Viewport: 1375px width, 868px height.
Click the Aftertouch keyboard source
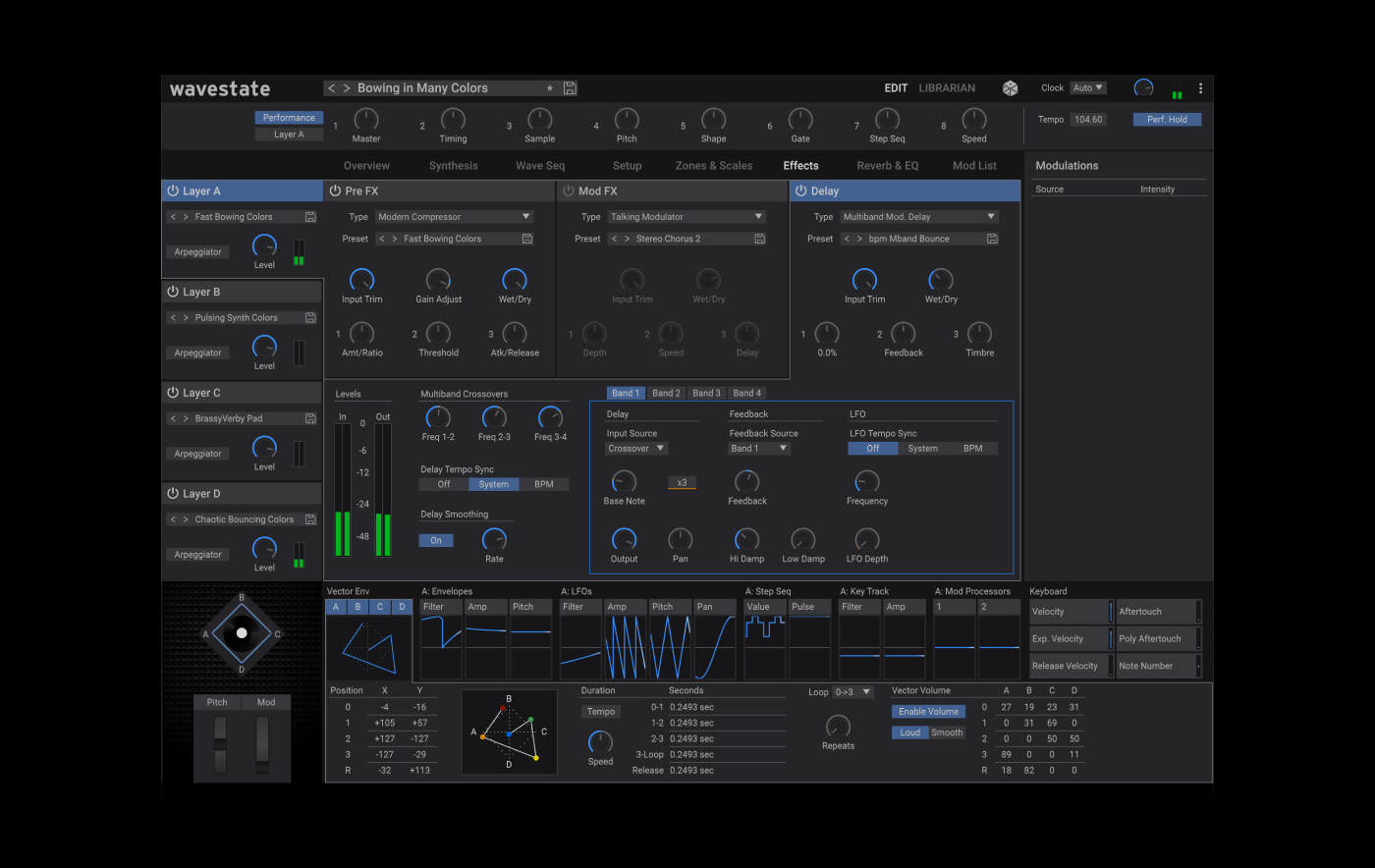[x=1159, y=612]
